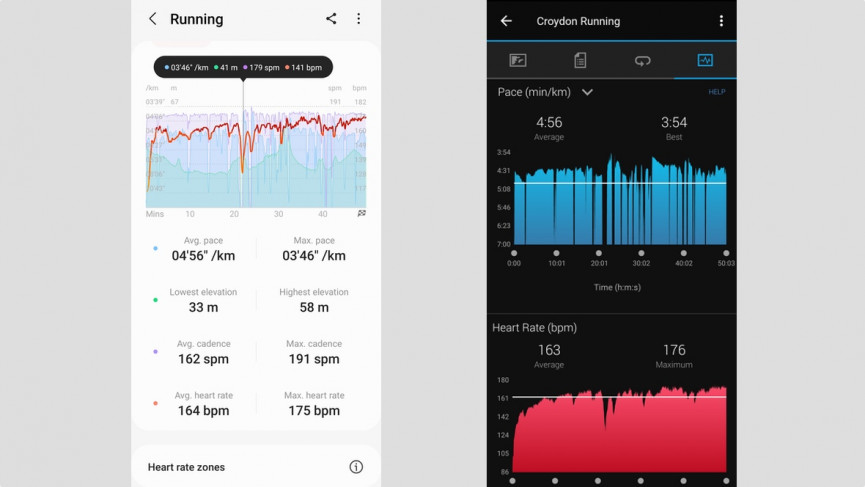Switch to the stats details tab

coord(580,60)
